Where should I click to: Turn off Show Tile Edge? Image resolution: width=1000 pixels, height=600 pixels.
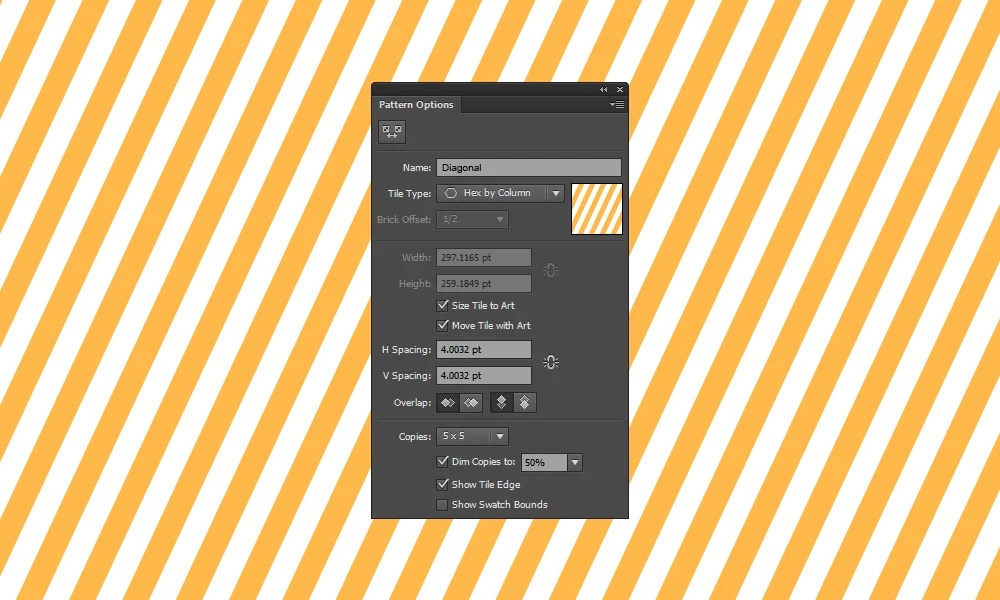coord(444,484)
